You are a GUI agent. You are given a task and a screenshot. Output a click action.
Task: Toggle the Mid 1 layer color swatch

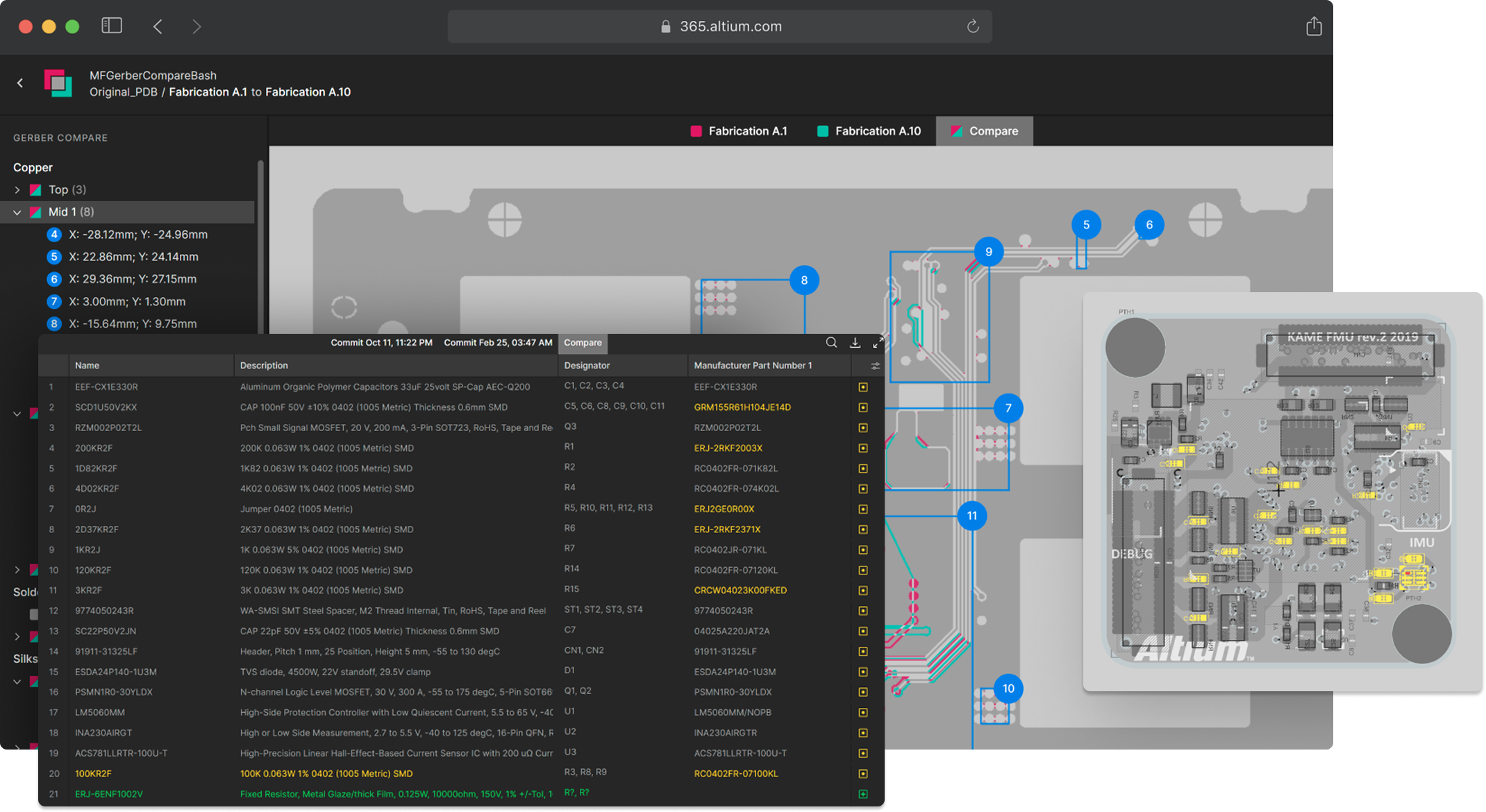tap(35, 212)
